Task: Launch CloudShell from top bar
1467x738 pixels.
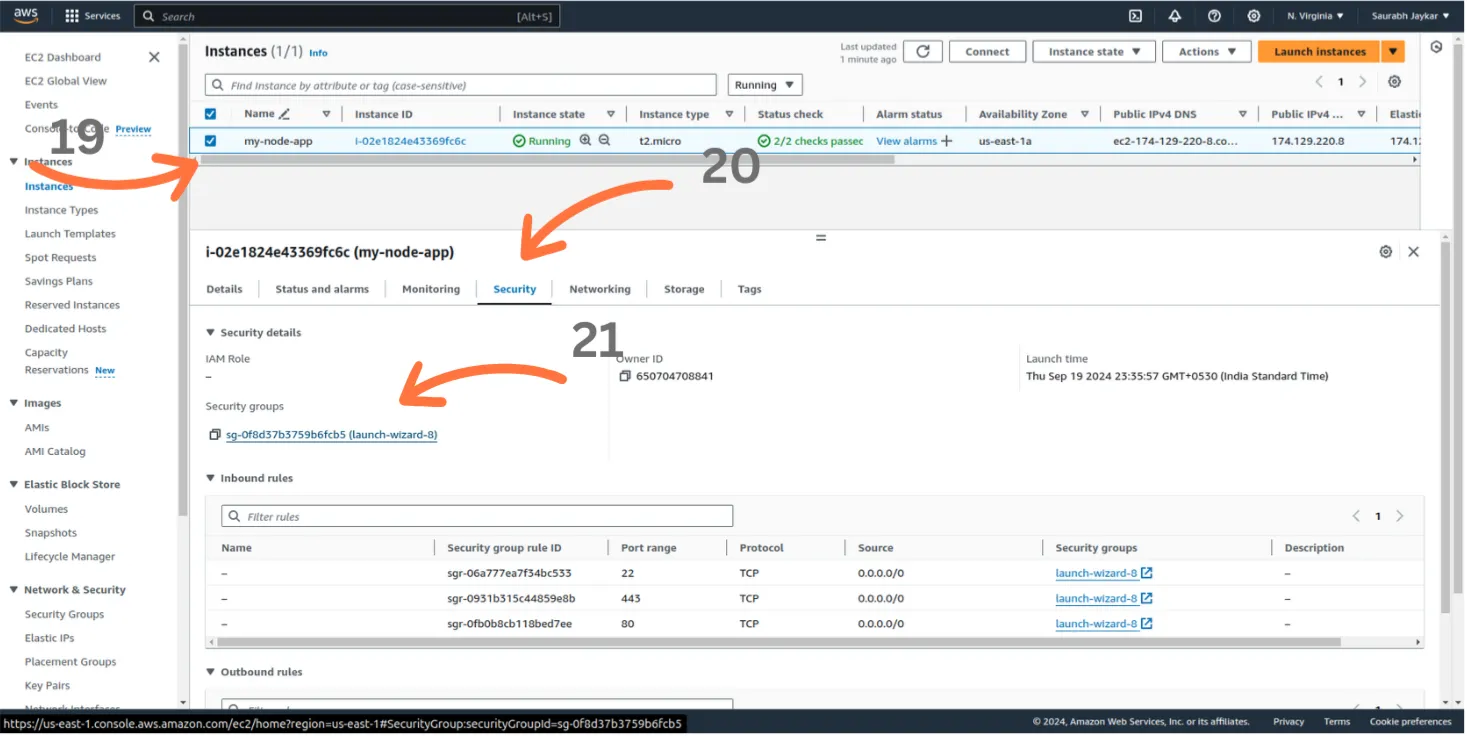Action: (1135, 16)
